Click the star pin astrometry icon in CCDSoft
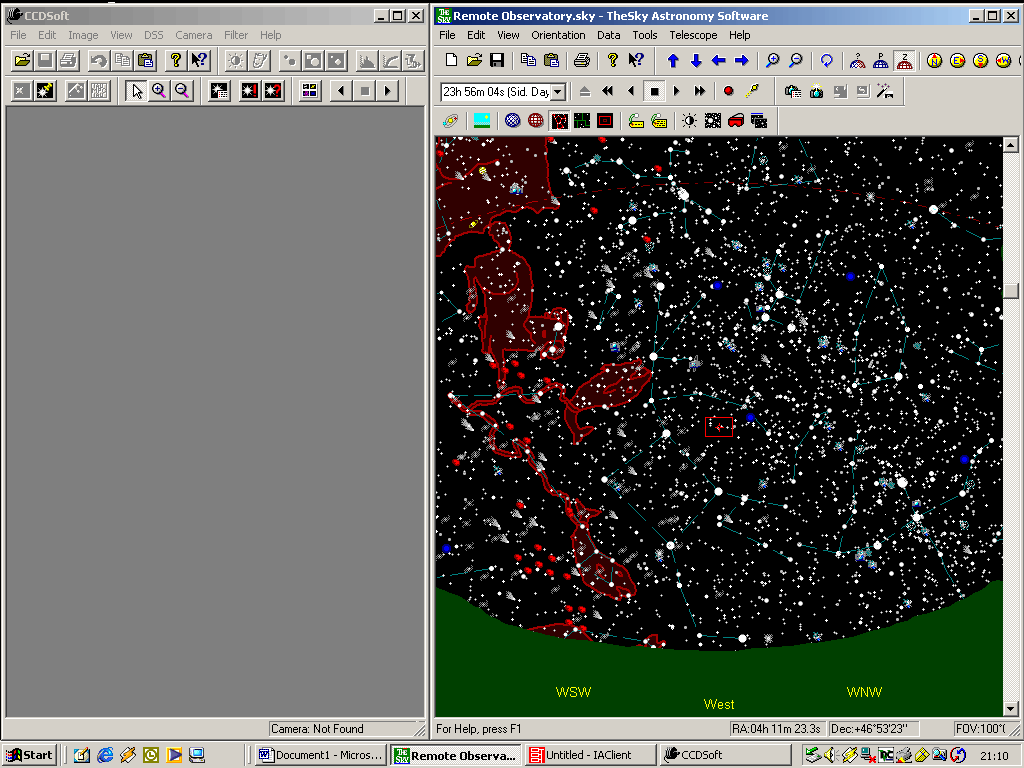Screen dimensions: 1024x768 point(44,91)
